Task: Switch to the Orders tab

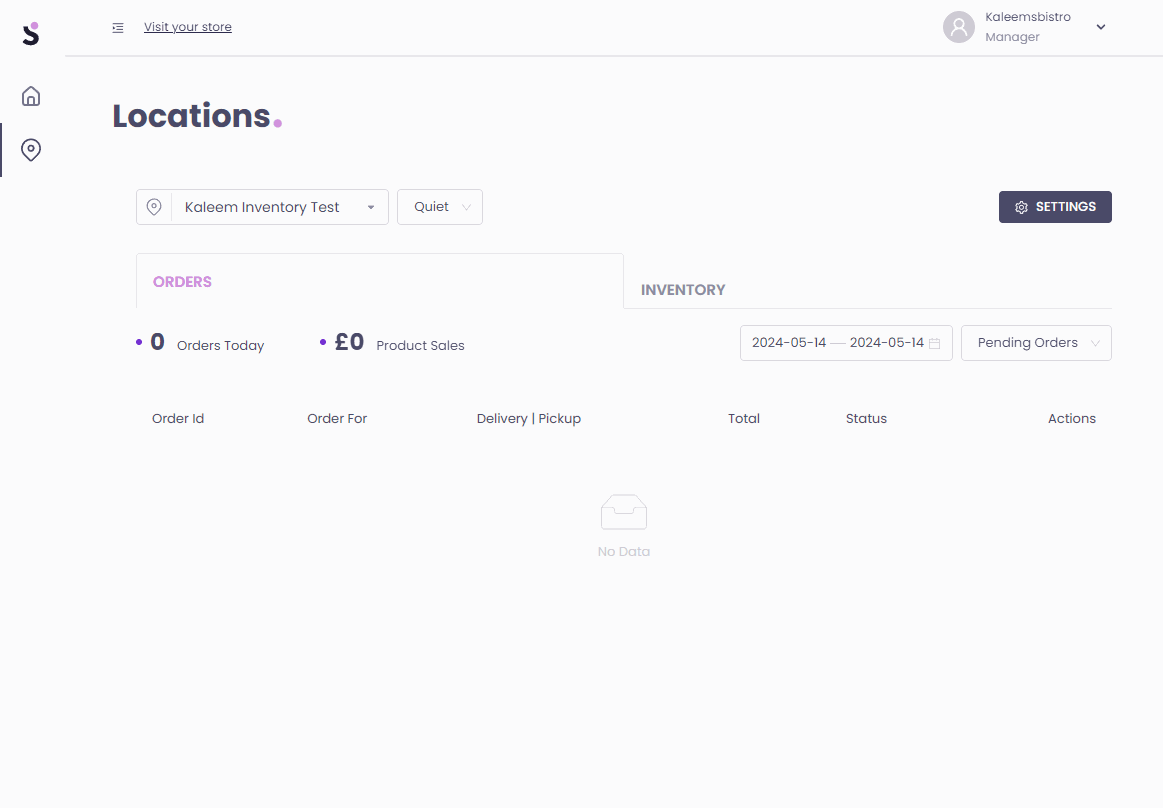Action: (x=182, y=282)
